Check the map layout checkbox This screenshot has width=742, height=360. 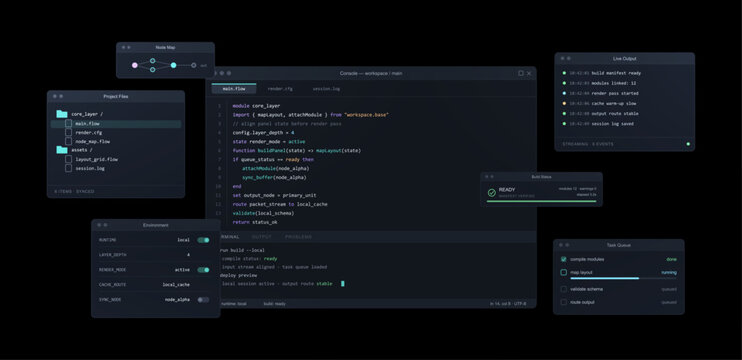pyautogui.click(x=564, y=272)
